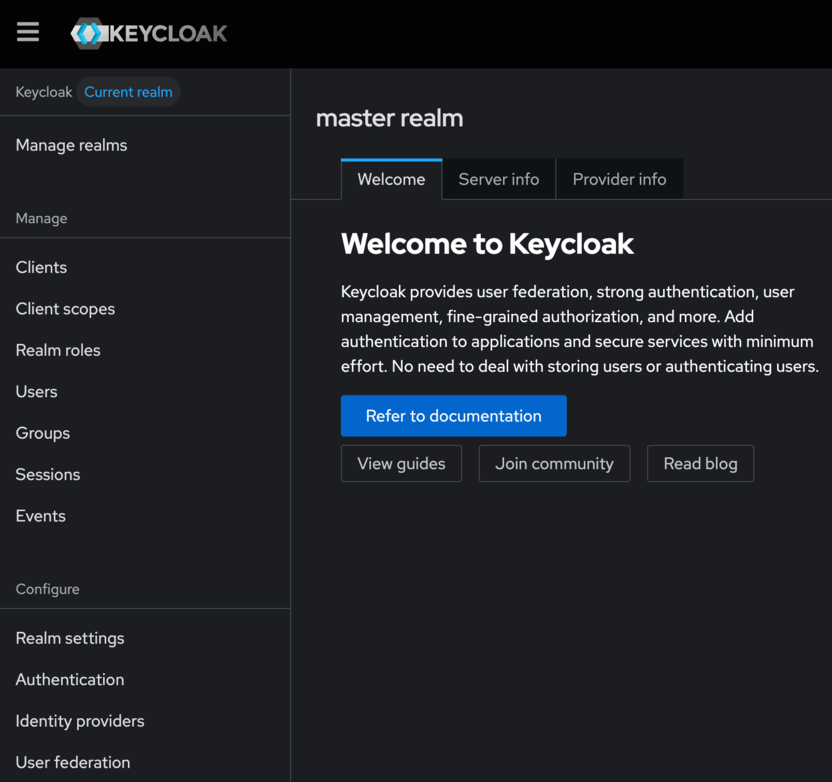Screen dimensions: 832x782
Task: Click Refer to documentation button
Action: pos(453,416)
